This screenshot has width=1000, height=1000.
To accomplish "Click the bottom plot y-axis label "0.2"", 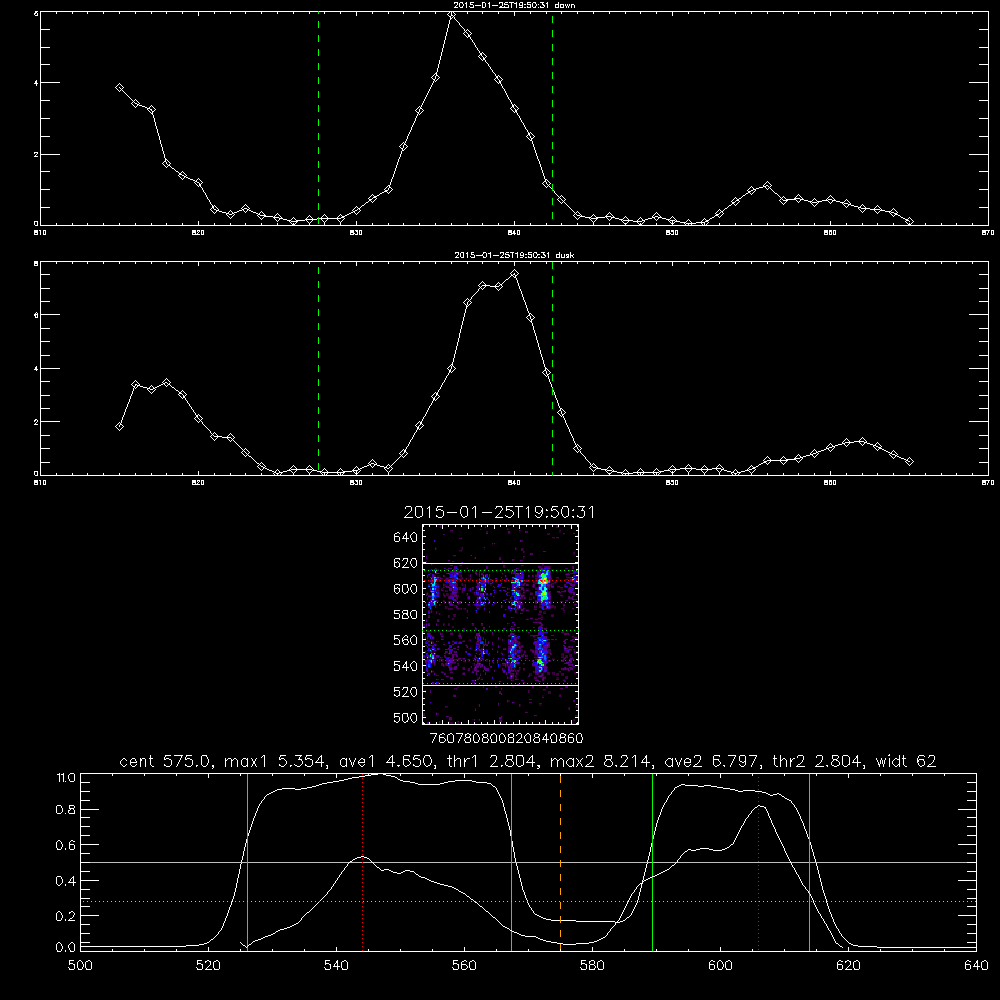I will pos(66,916).
